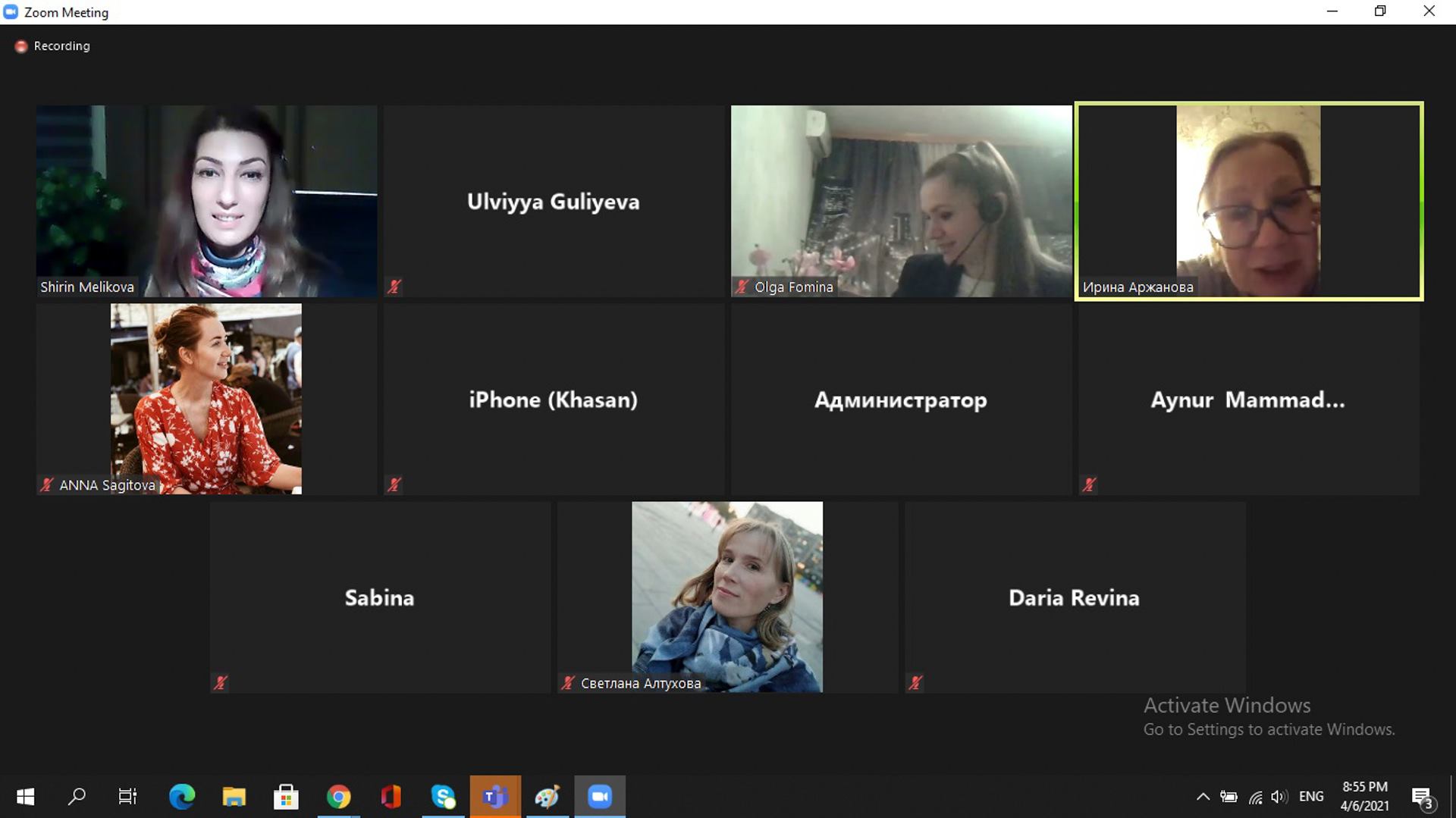Click the Recording status text
This screenshot has height=818, width=1456.
(61, 46)
